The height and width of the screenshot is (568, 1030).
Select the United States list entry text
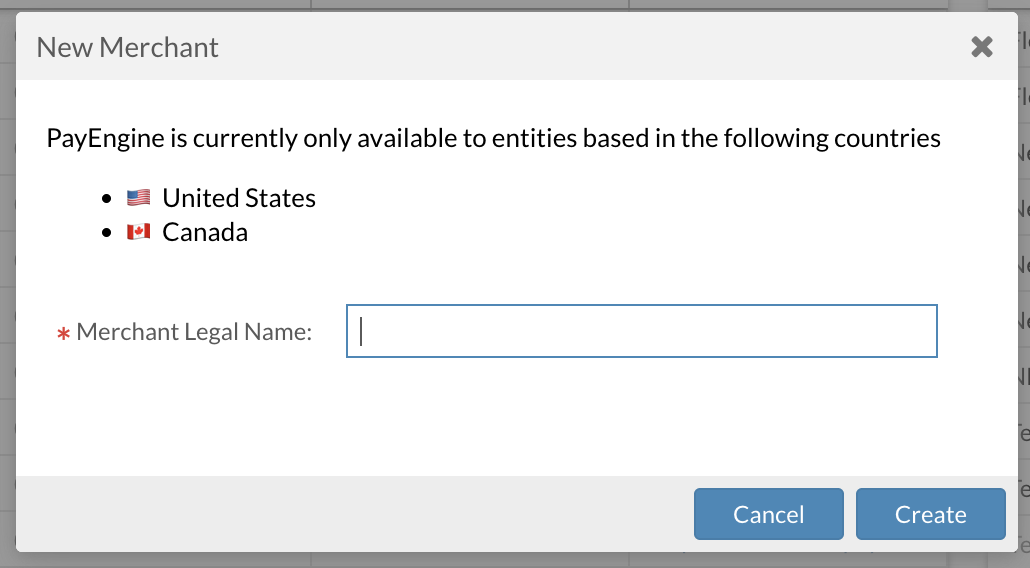[x=239, y=198]
